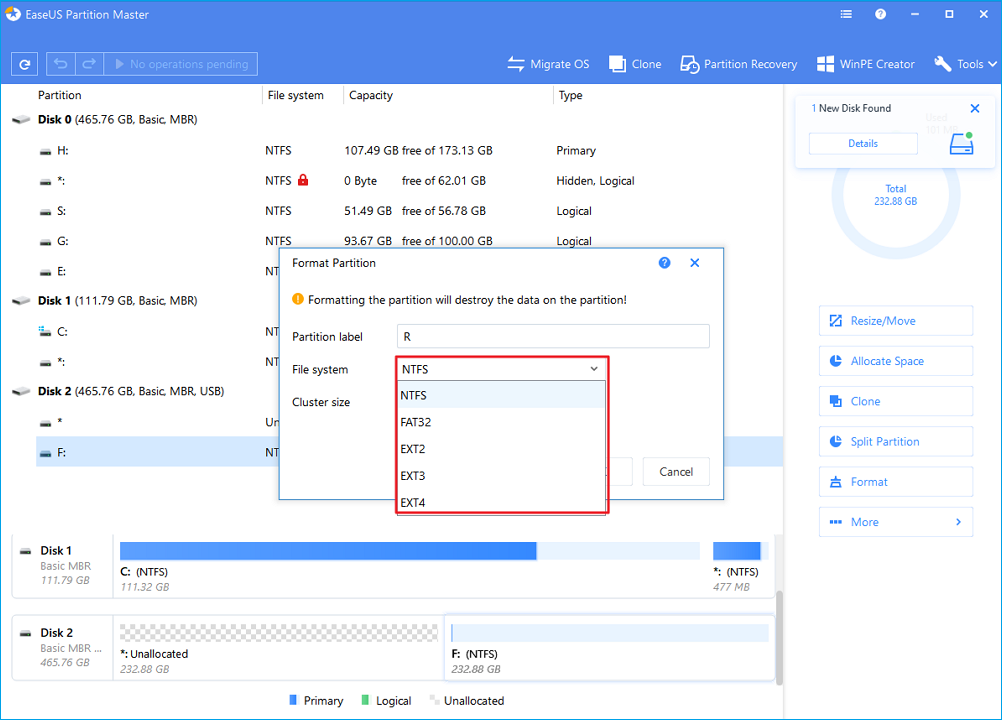Click the new disk drive icon in notification
Viewport: 1002px width, 720px height.
pyautogui.click(x=960, y=143)
